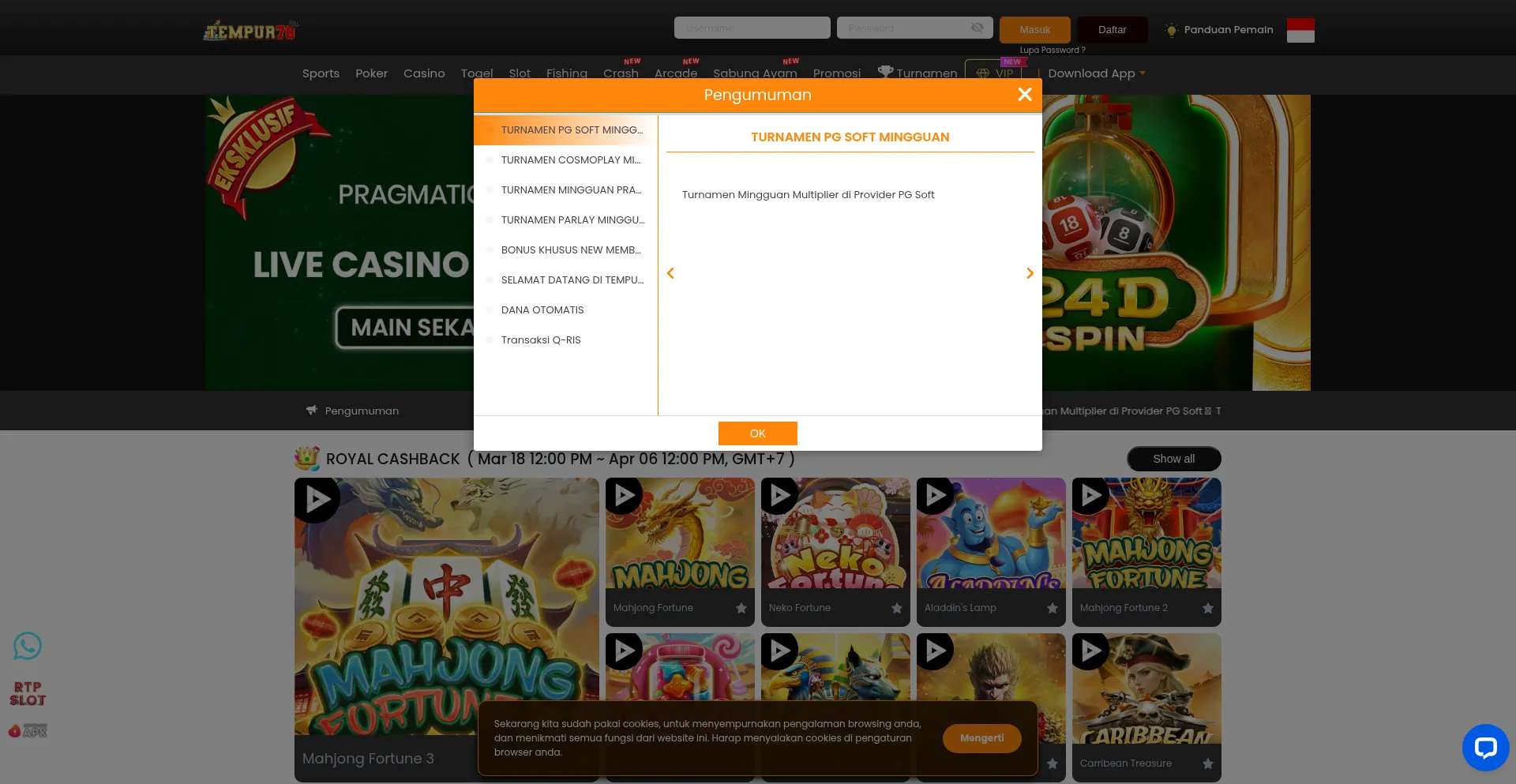This screenshot has width=1516, height=784.
Task: Click the Masuk login button
Action: click(1035, 29)
